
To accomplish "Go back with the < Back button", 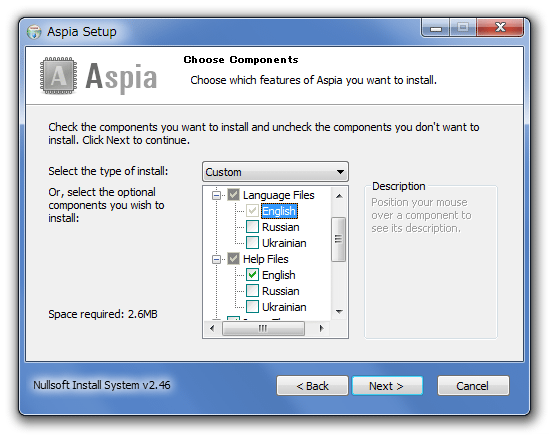I will (x=312, y=386).
